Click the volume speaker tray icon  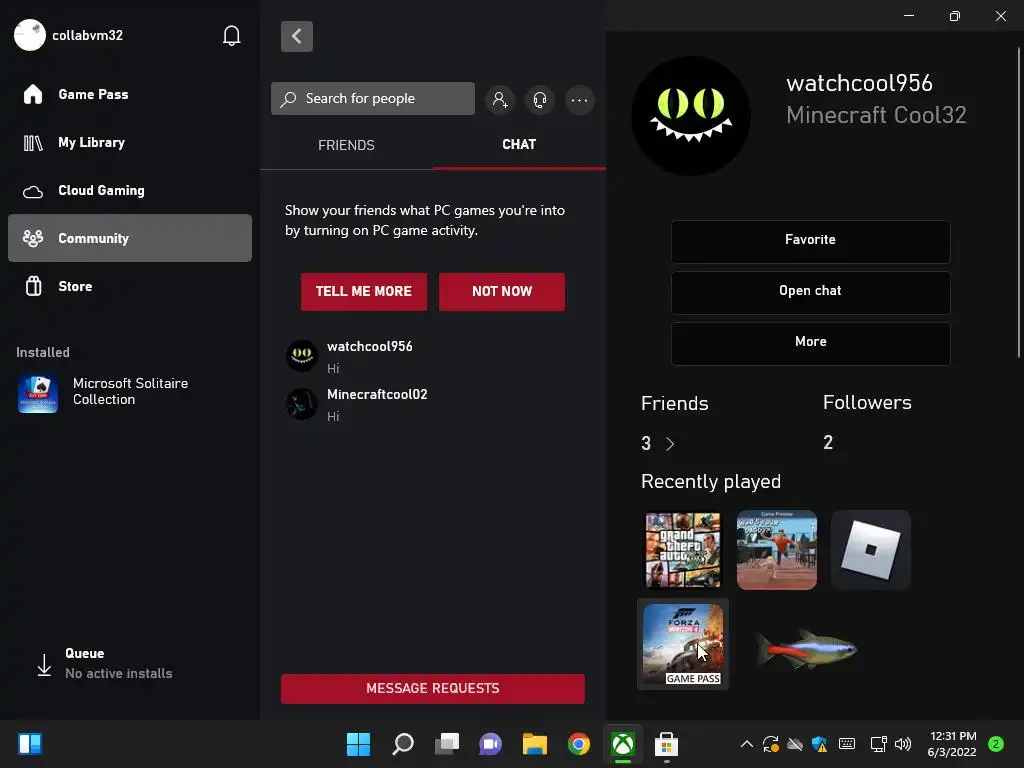click(903, 744)
